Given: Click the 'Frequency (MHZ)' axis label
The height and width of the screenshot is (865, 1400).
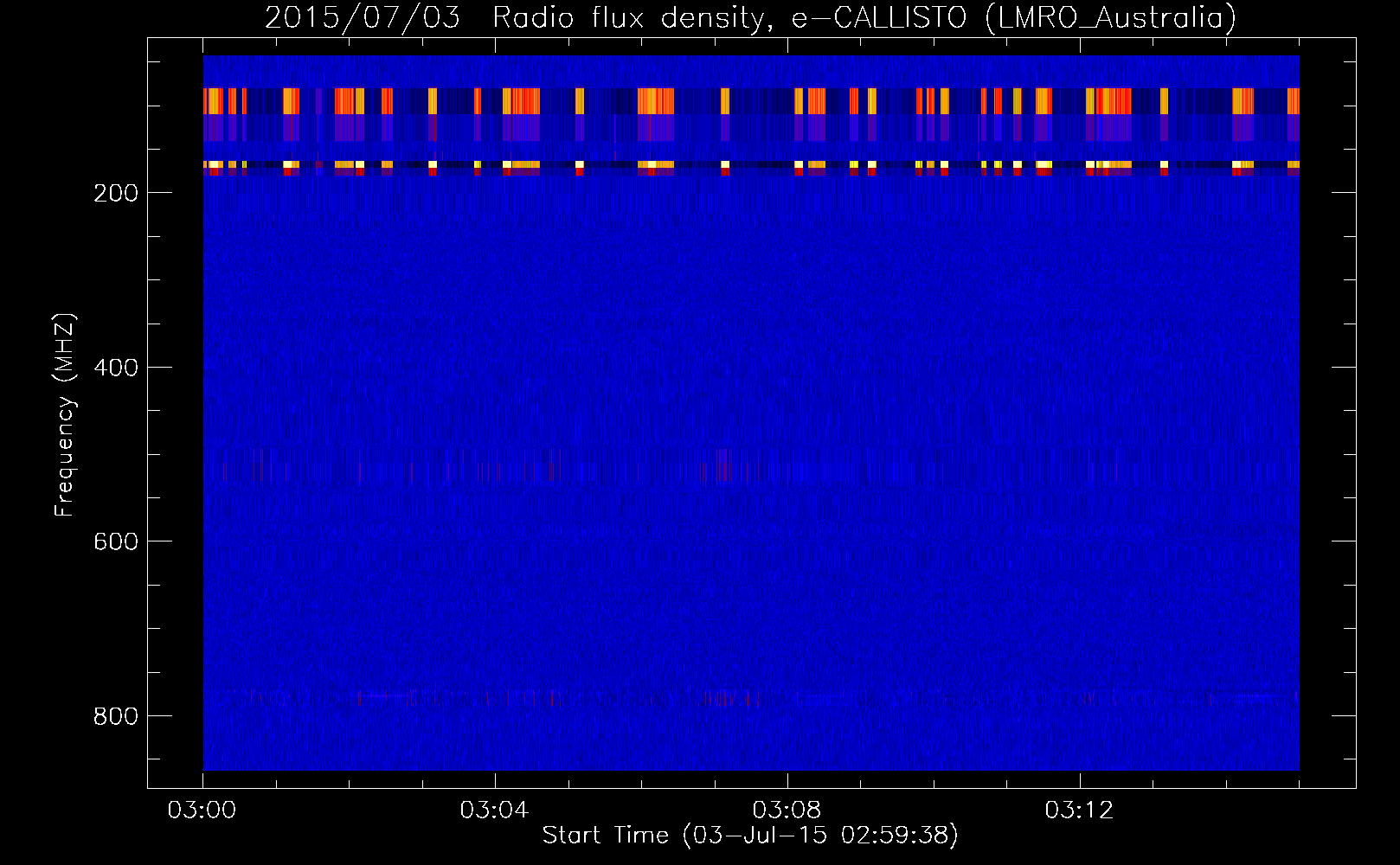Looking at the screenshot, I should pos(65,414).
